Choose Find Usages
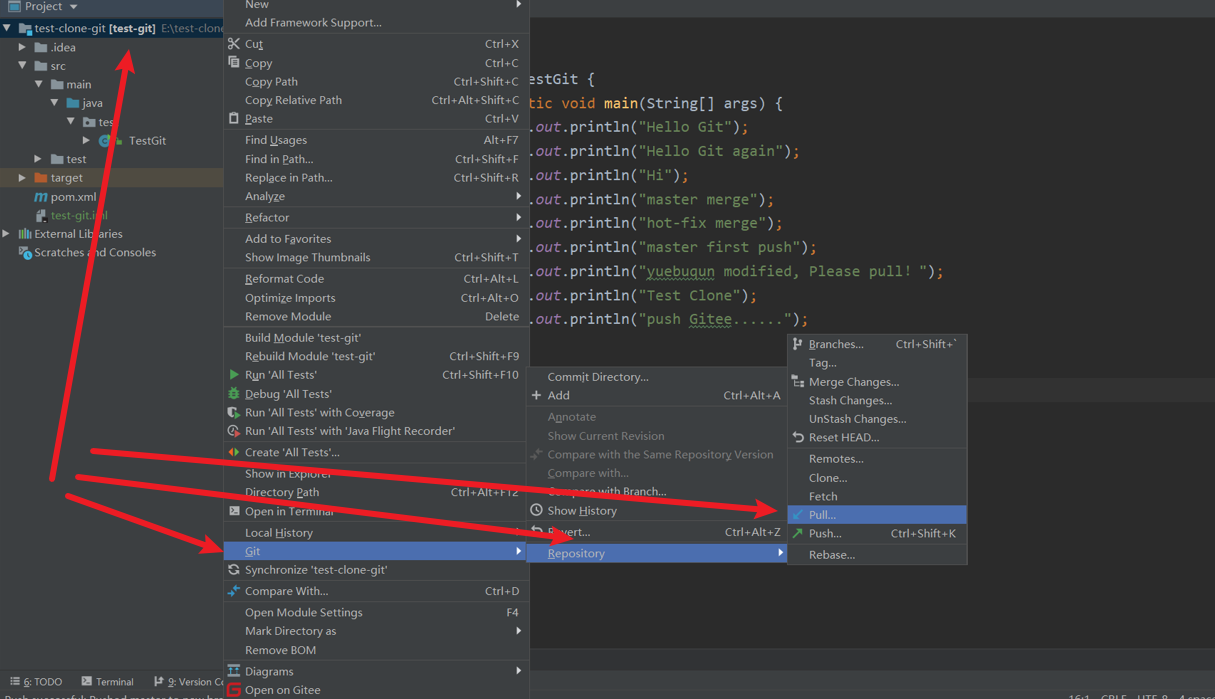The width and height of the screenshot is (1215, 699). coord(376,140)
